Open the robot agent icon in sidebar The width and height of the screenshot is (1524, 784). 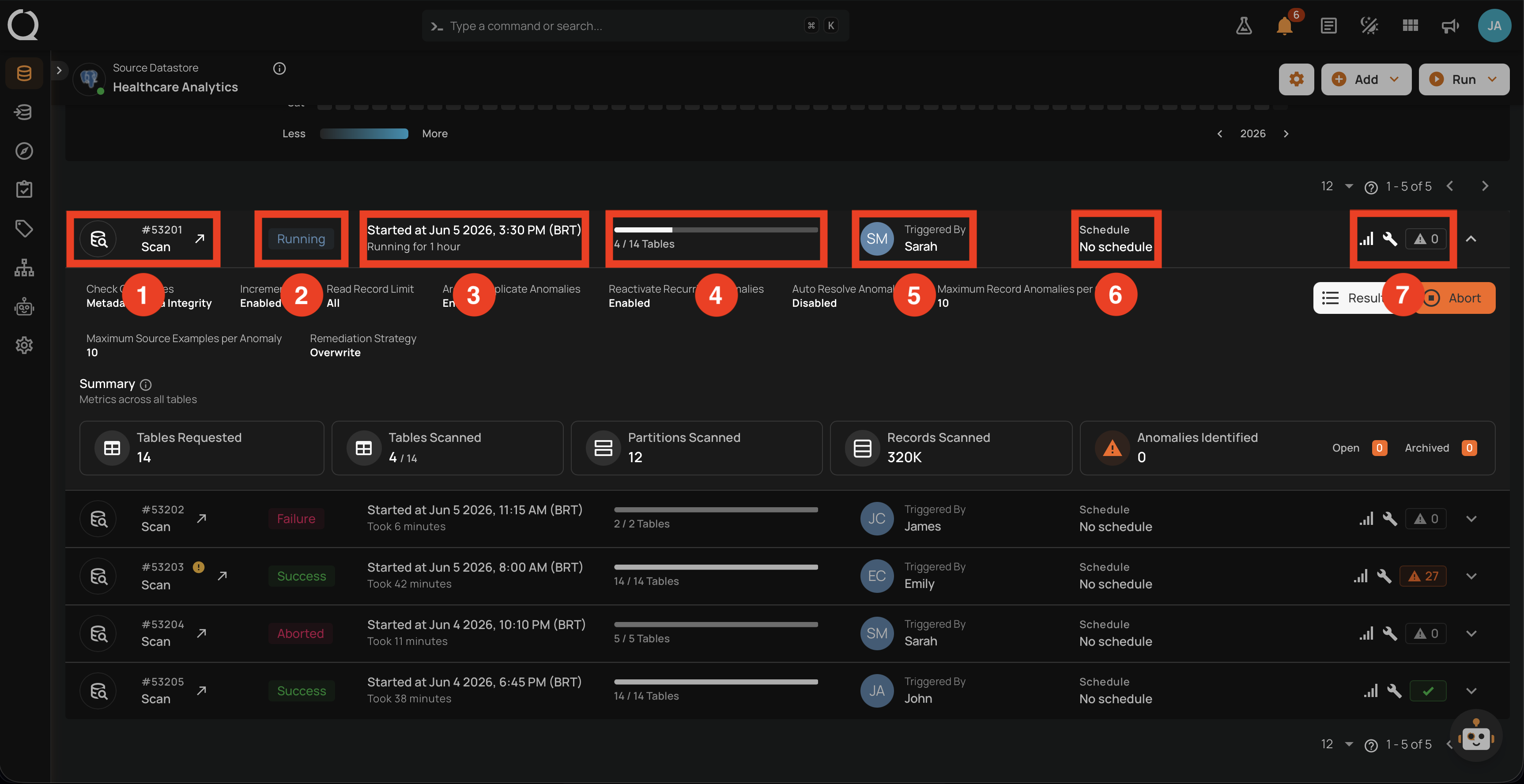[24, 306]
